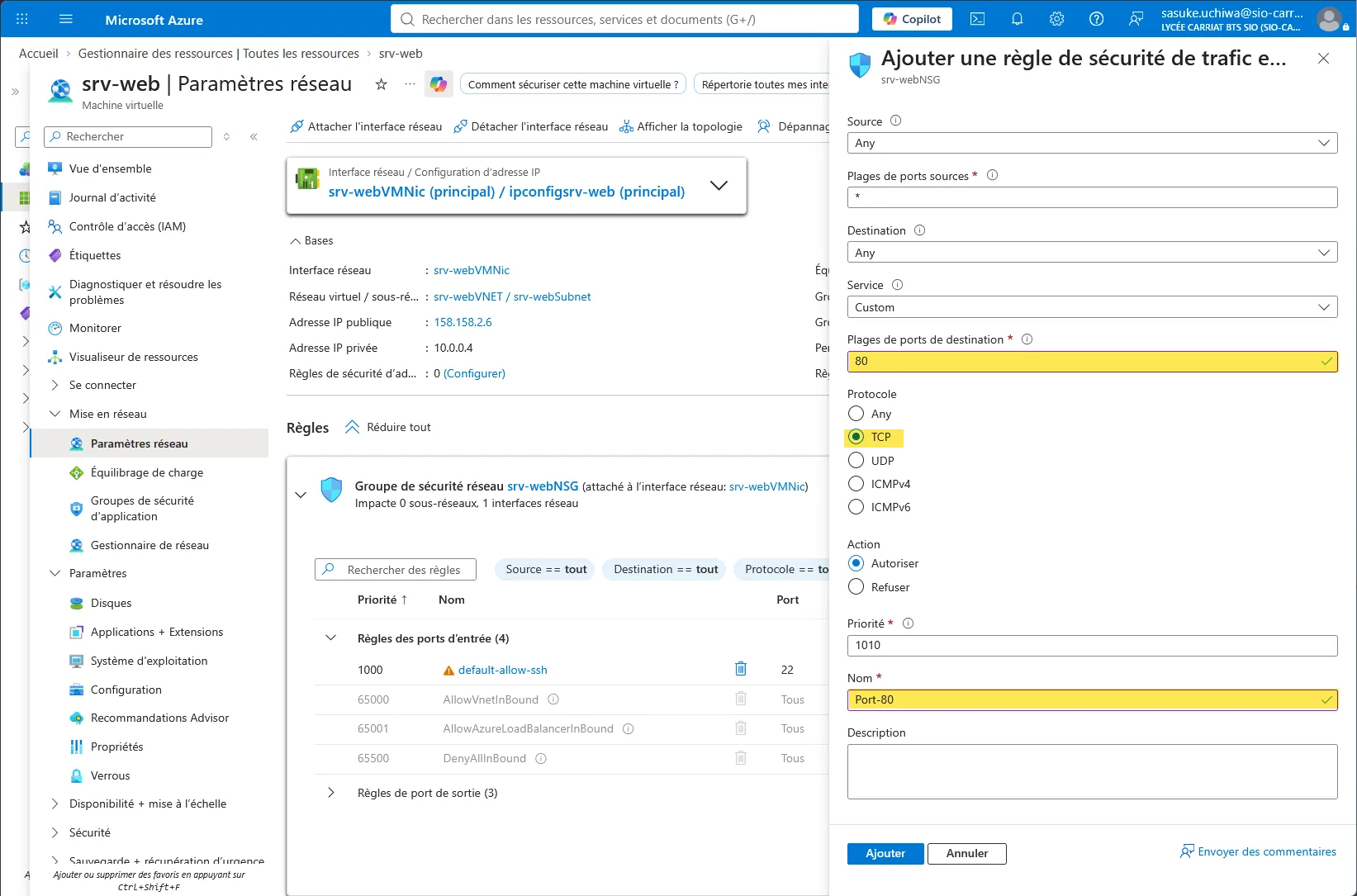The image size is (1357, 896).
Task: Show info about the Source field
Action: click(x=895, y=121)
